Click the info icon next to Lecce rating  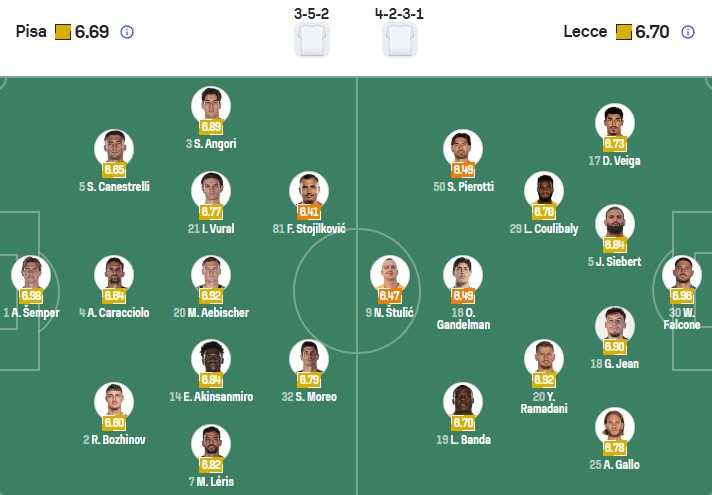[688, 32]
